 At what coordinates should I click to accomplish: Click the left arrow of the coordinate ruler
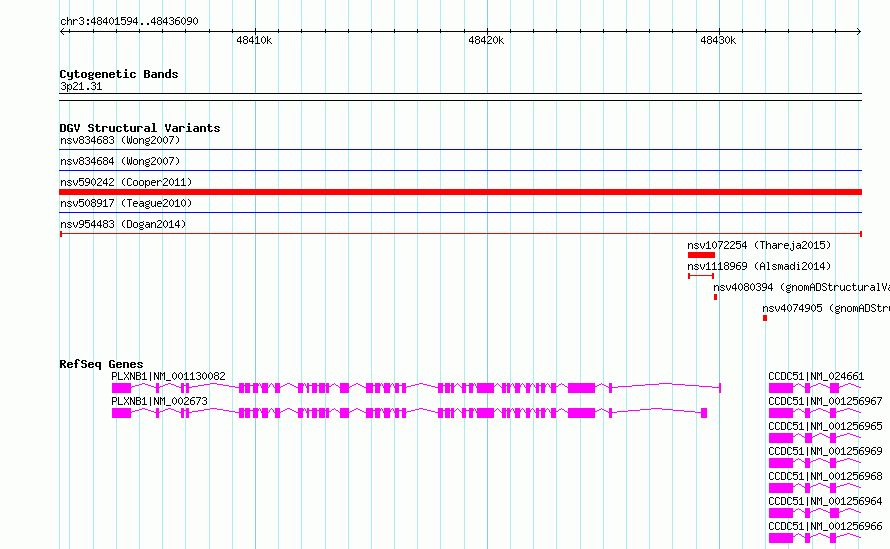point(63,31)
